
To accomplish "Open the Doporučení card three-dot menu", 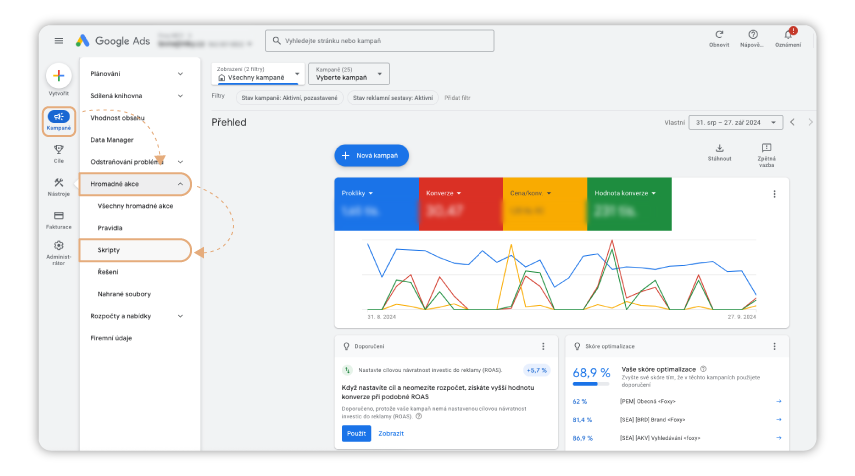I will pyautogui.click(x=543, y=346).
